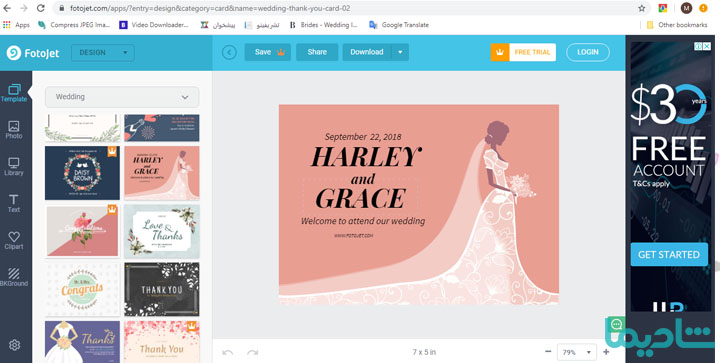The image size is (720, 363).
Task: Open the Google Translate bookmark
Action: click(x=399, y=25)
